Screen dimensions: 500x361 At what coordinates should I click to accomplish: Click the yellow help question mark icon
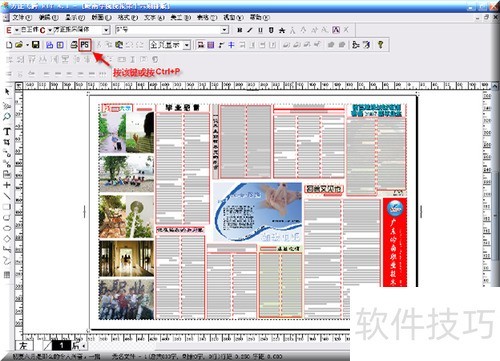380,45
